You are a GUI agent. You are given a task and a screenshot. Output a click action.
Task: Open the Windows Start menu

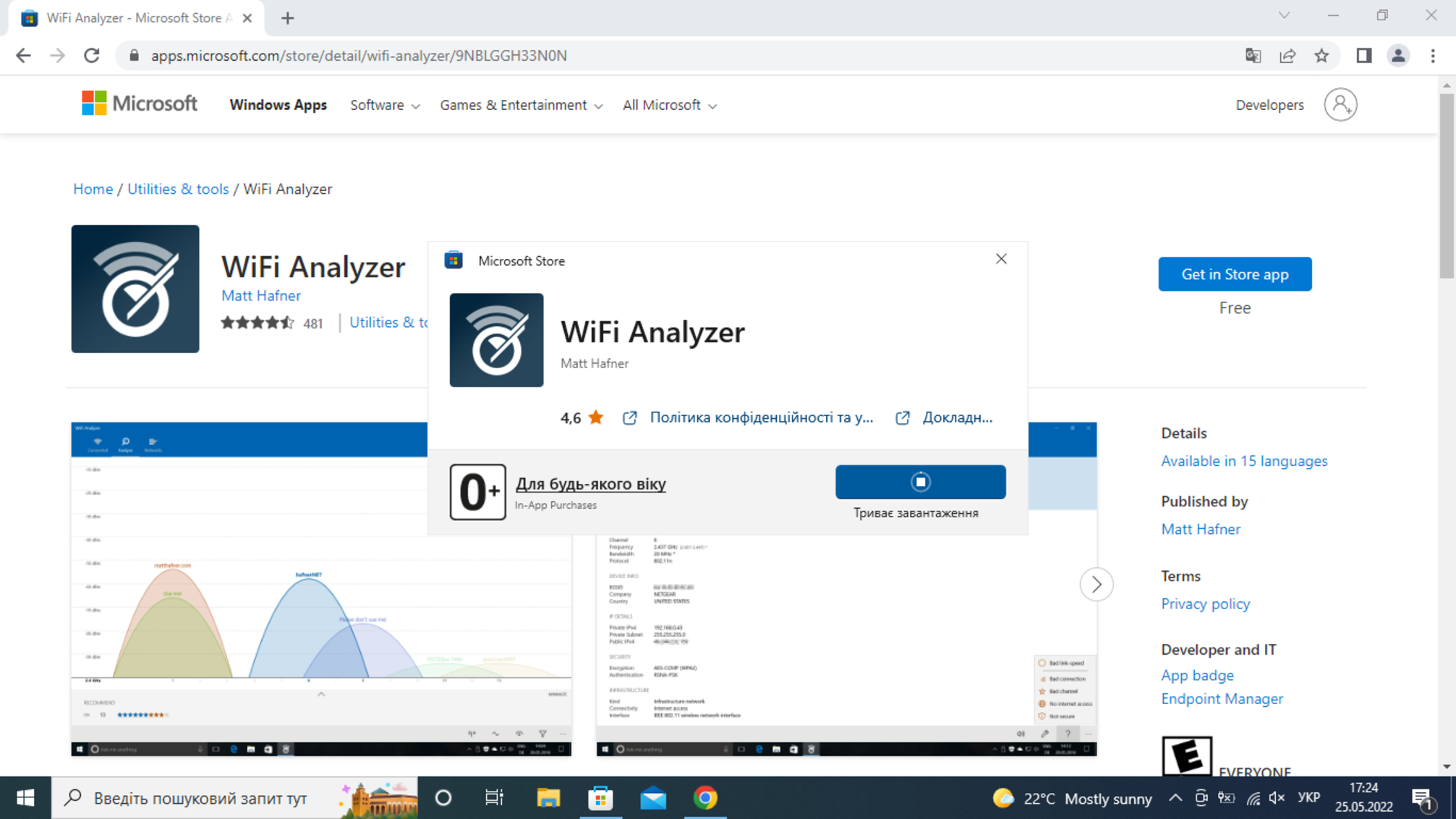pyautogui.click(x=25, y=798)
